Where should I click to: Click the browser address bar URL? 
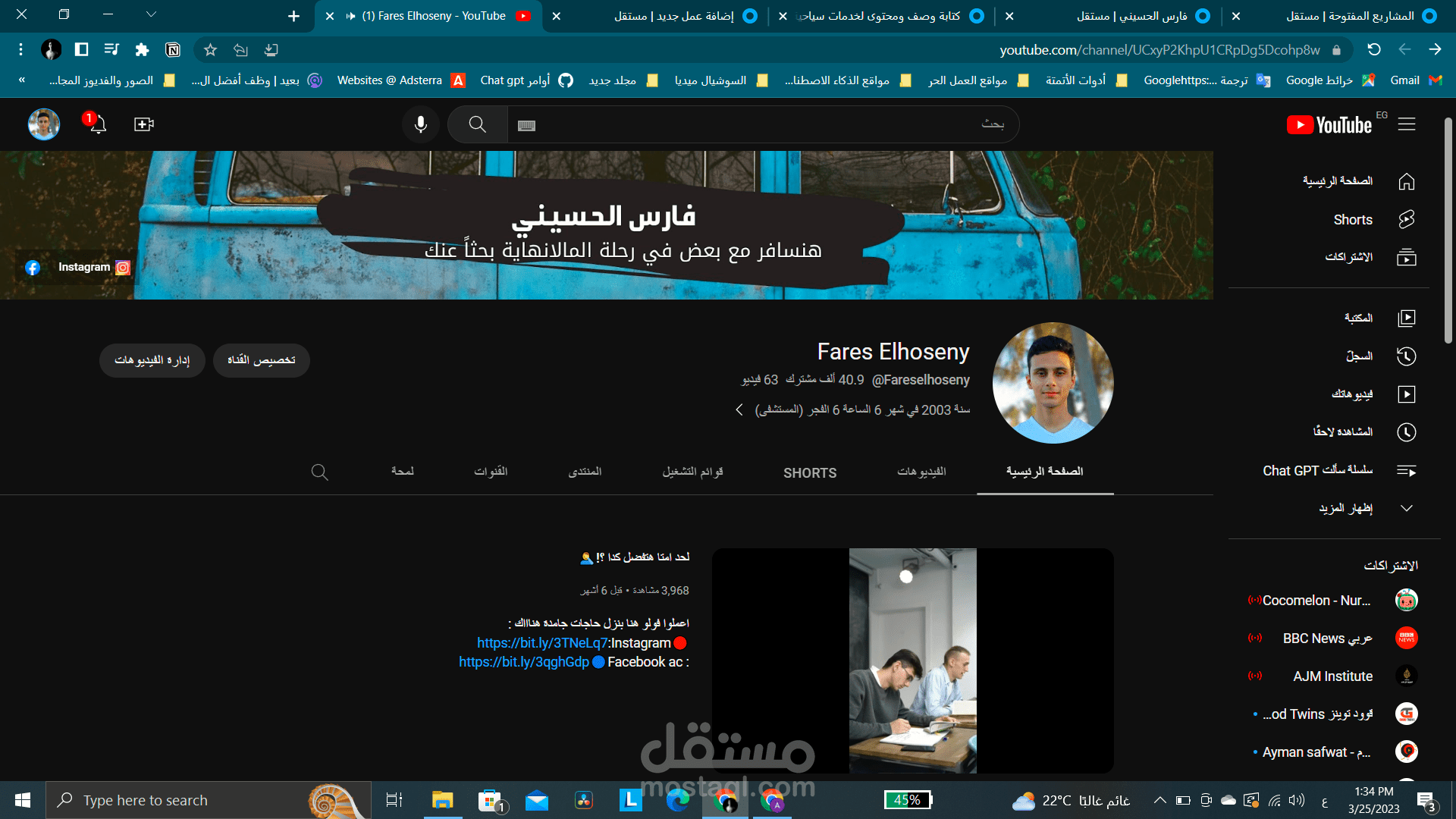(x=1159, y=50)
